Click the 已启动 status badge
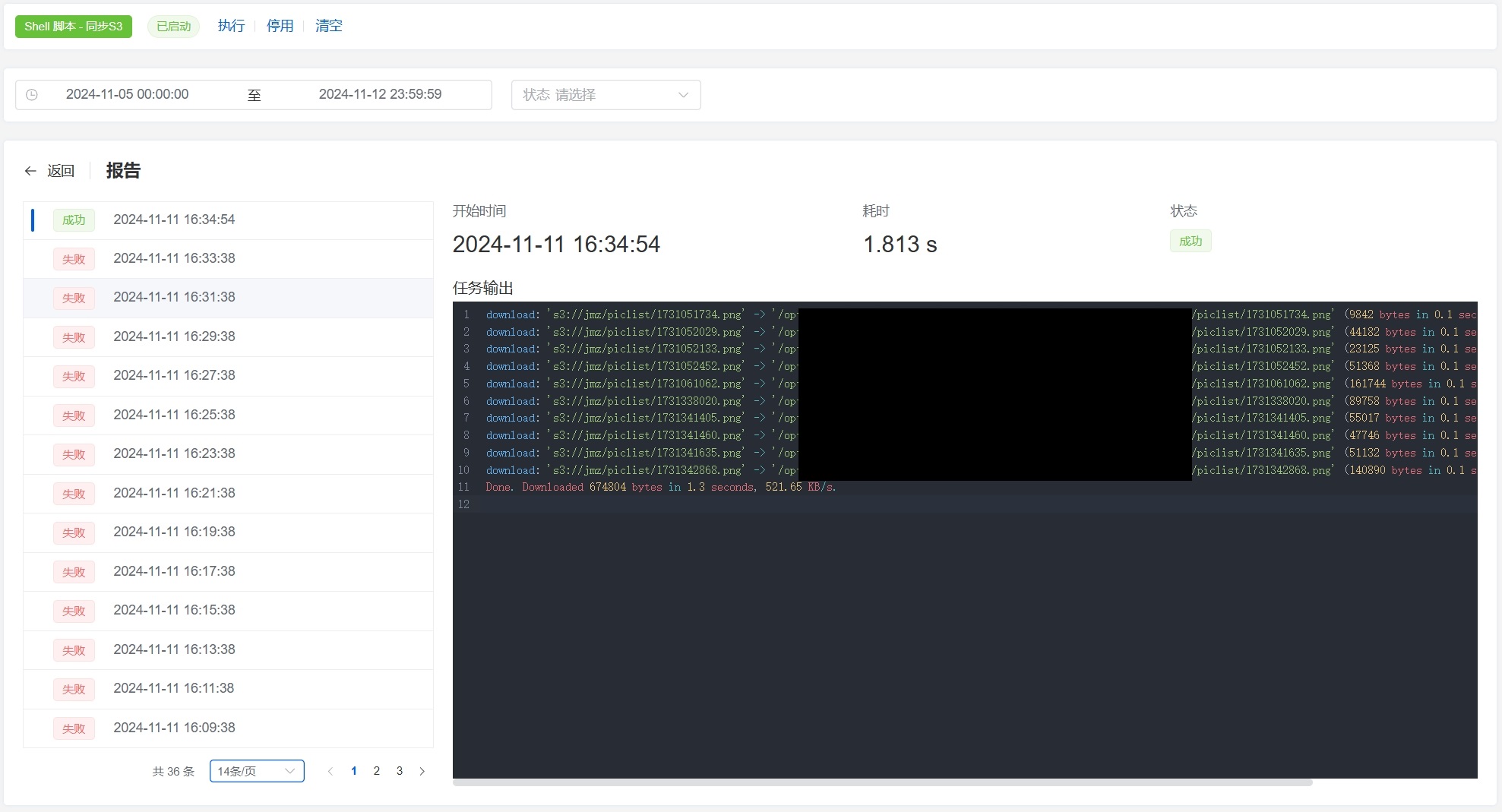Screen dimensions: 1502x812 [x=173, y=27]
